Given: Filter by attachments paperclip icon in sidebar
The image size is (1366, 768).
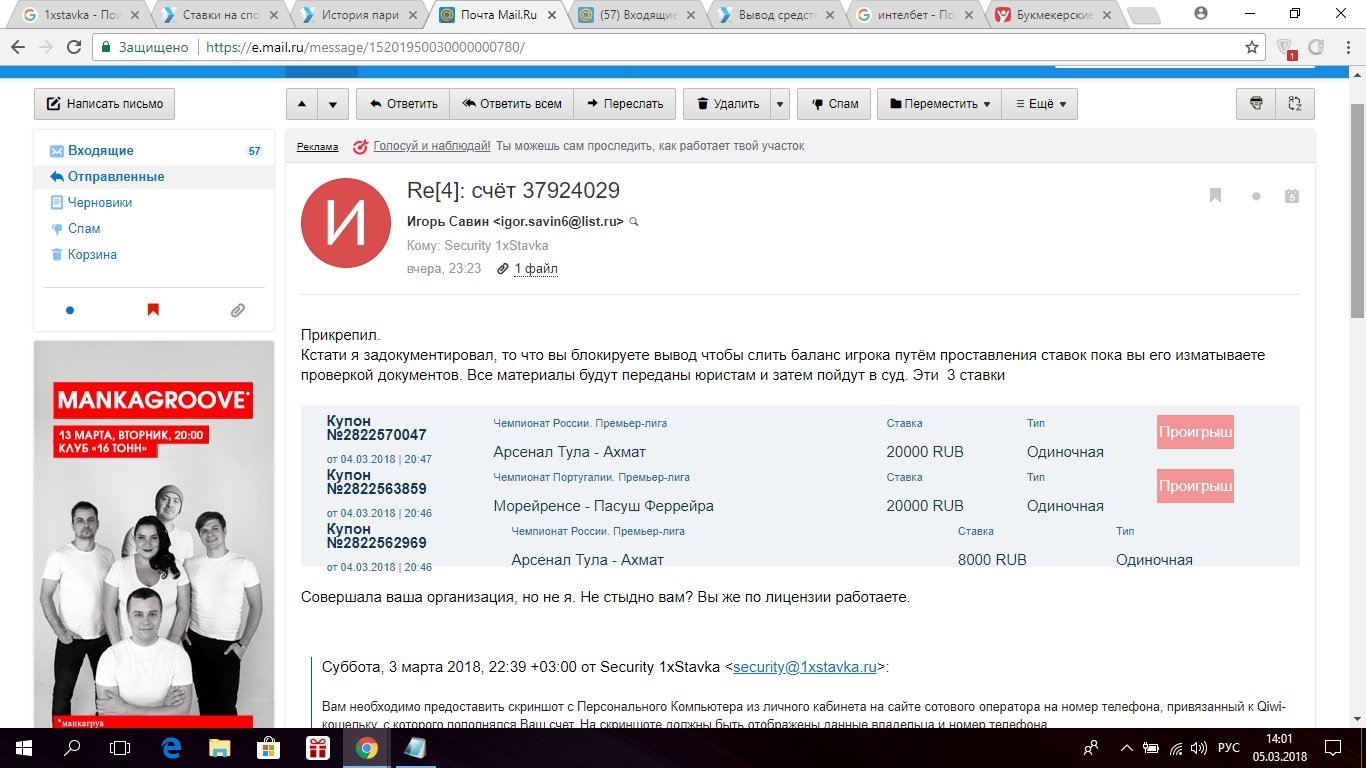Looking at the screenshot, I should [237, 310].
